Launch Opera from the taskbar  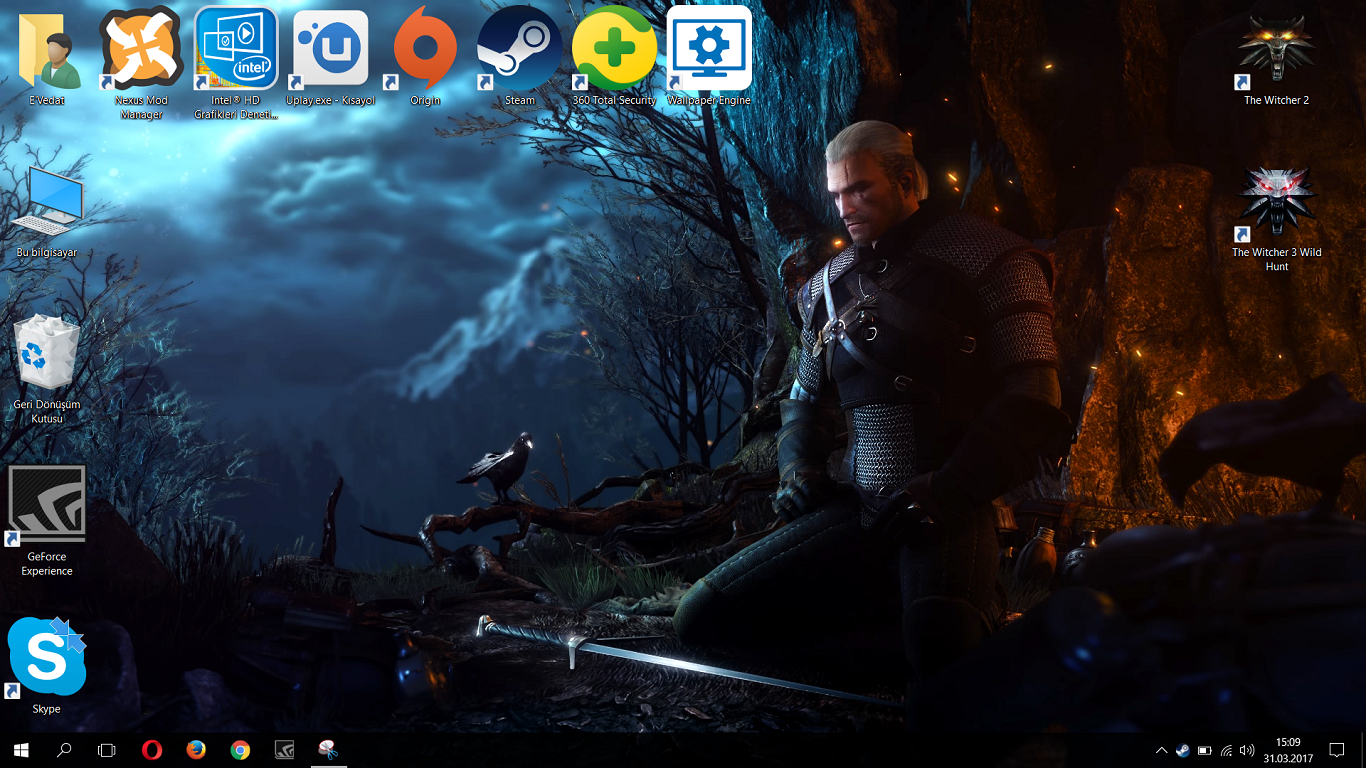pos(151,750)
